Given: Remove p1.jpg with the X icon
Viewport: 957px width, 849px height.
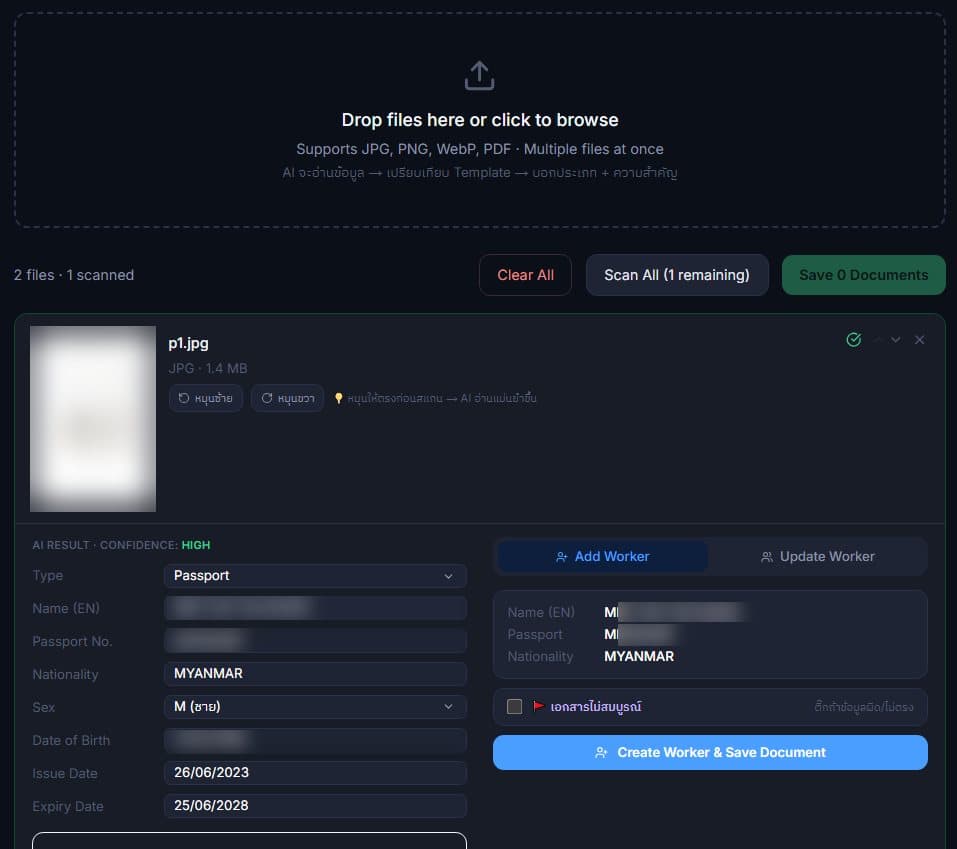Looking at the screenshot, I should pyautogui.click(x=919, y=339).
